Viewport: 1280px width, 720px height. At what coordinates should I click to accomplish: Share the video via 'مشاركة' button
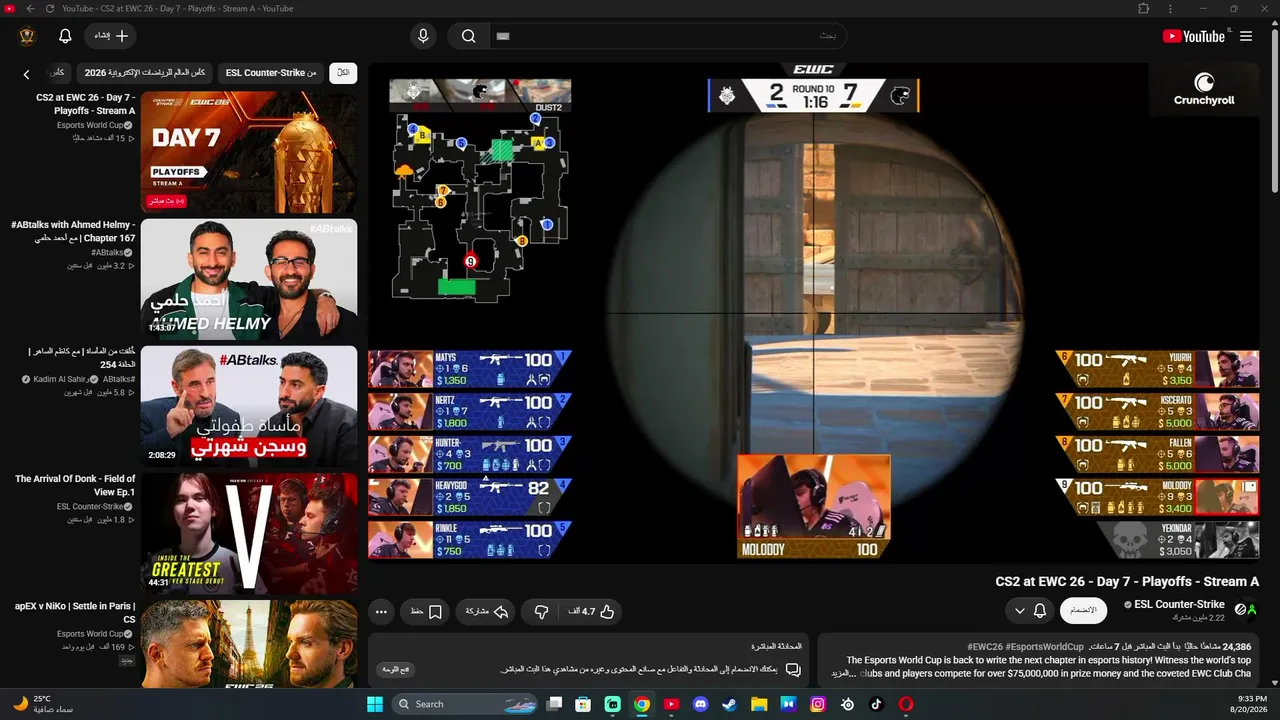point(486,611)
